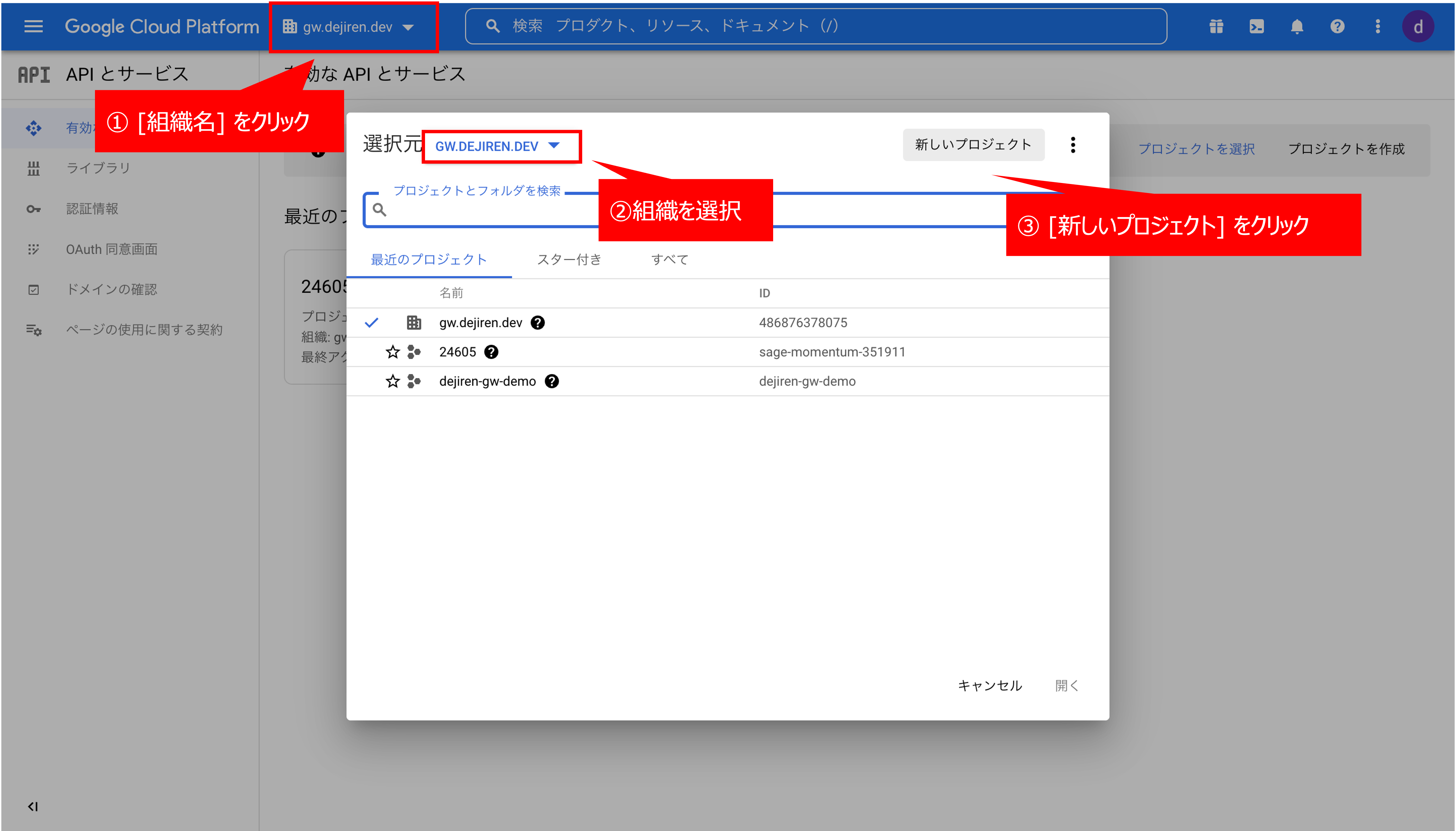Click the project icon in dejiren-gw-demo row
Viewport: 1456px width, 831px height.
pos(414,381)
